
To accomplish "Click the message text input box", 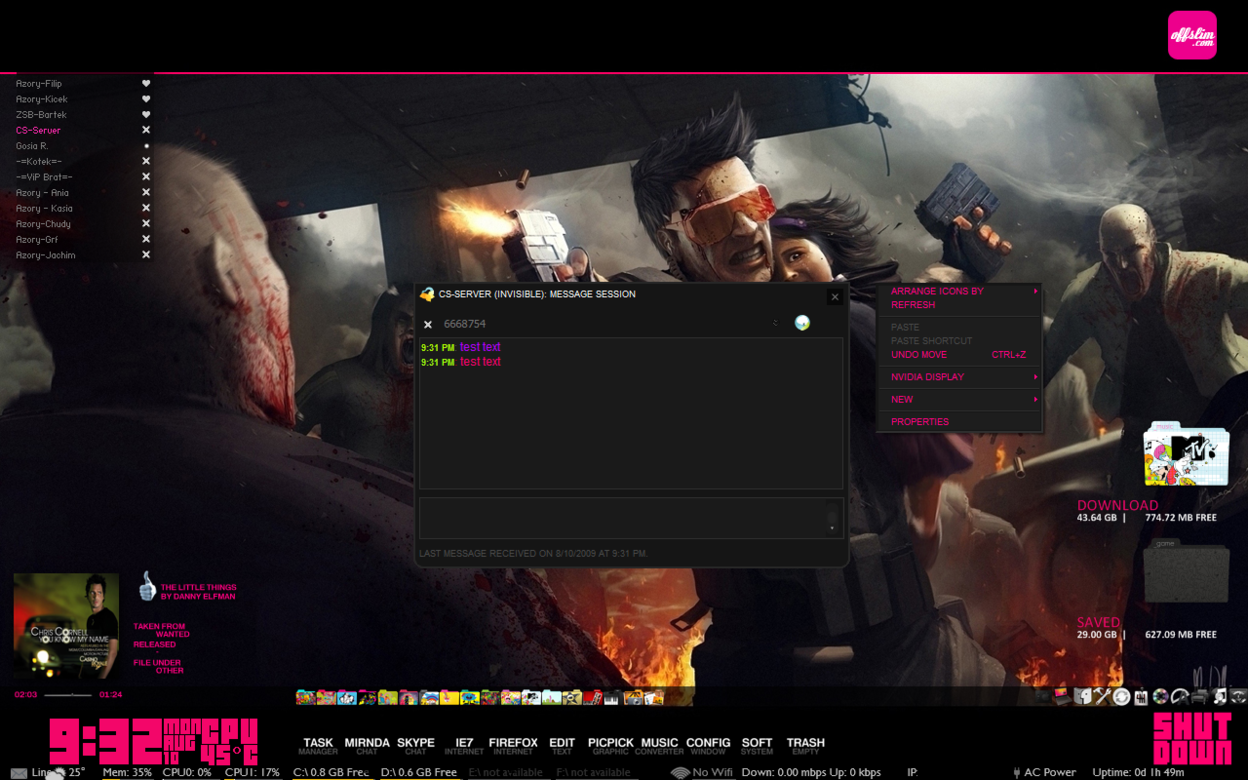I will 631,518.
